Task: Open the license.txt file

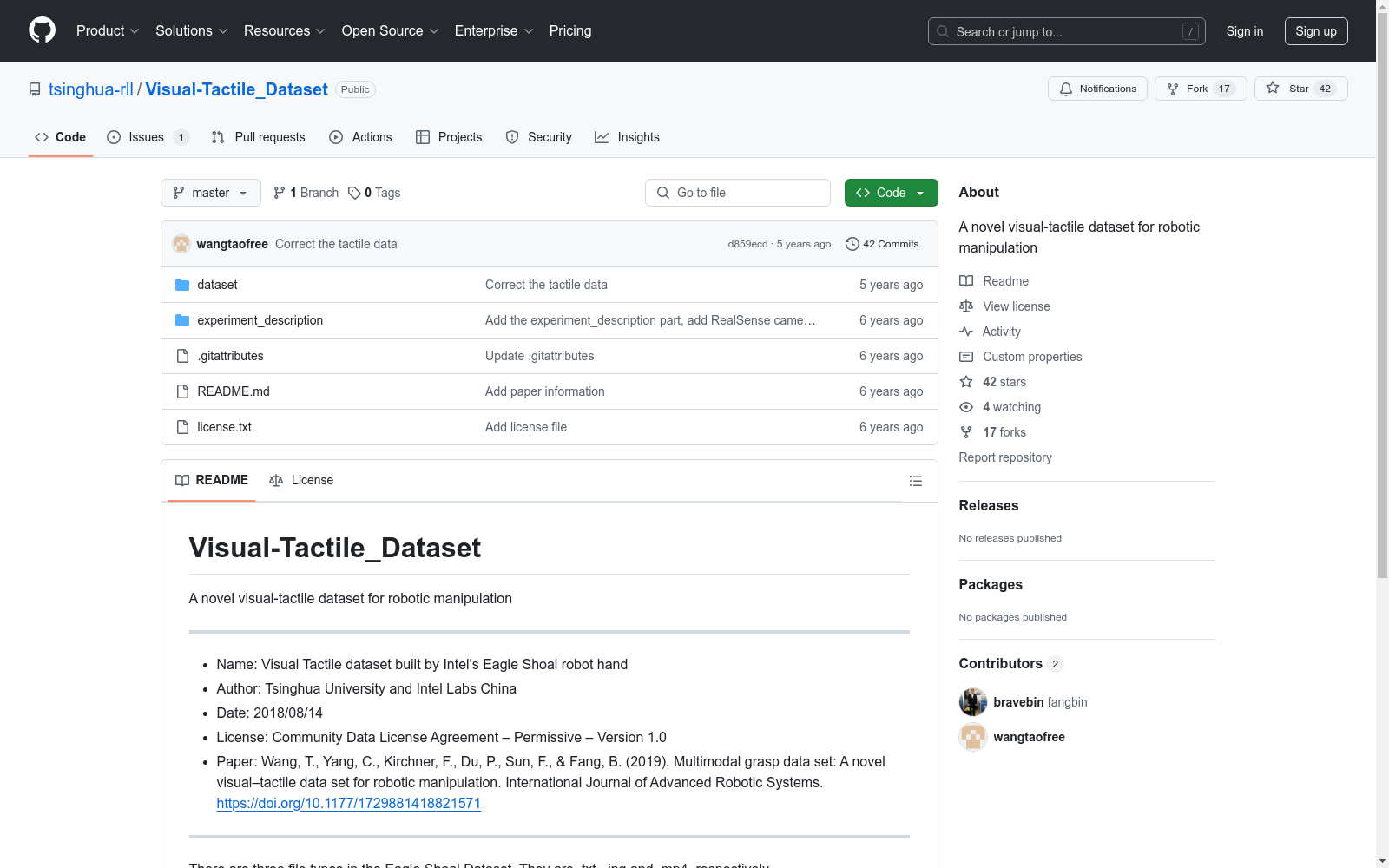Action: pyautogui.click(x=224, y=427)
